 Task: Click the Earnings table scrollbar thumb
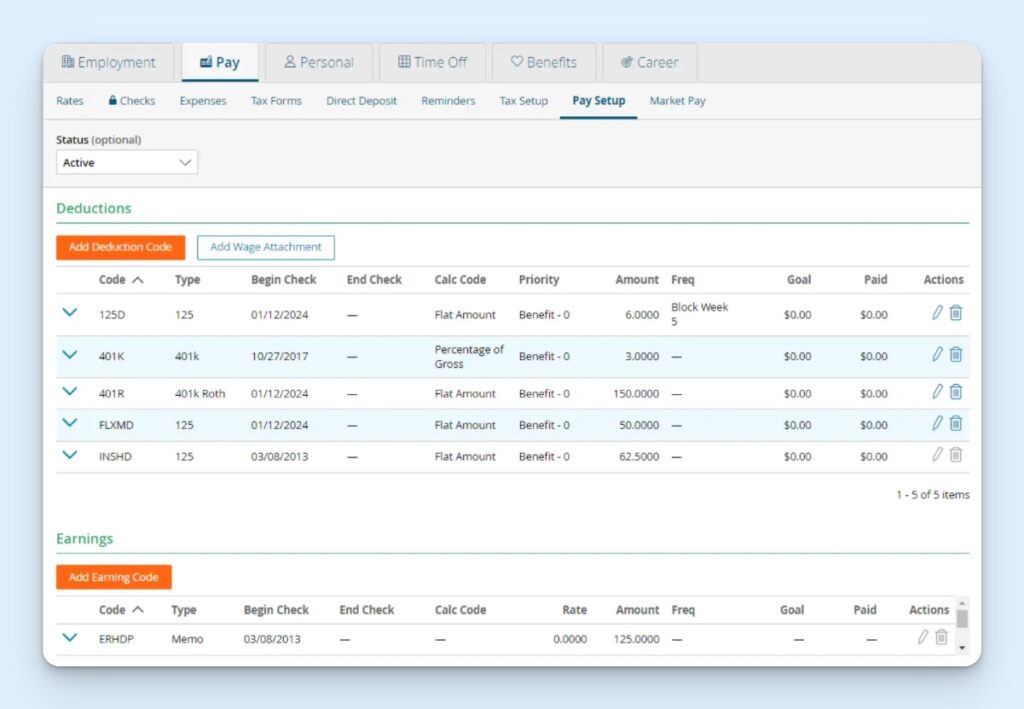pyautogui.click(x=962, y=619)
